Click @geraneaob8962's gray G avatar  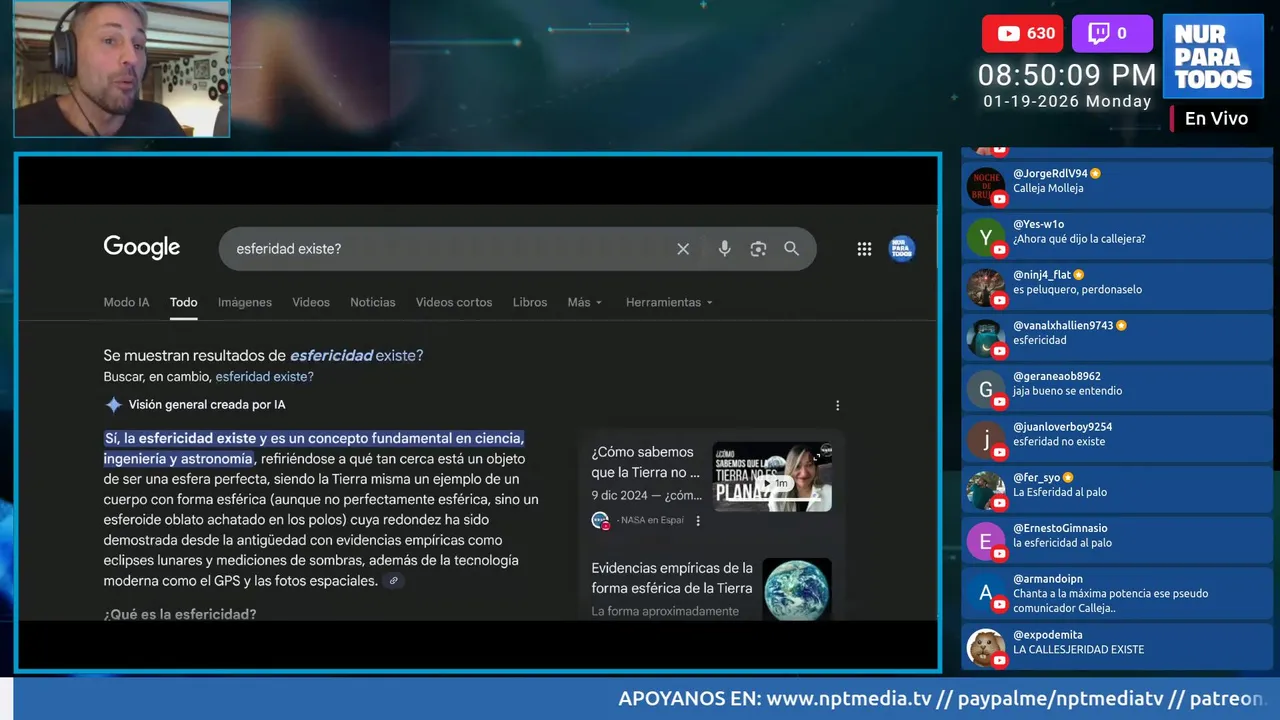986,389
